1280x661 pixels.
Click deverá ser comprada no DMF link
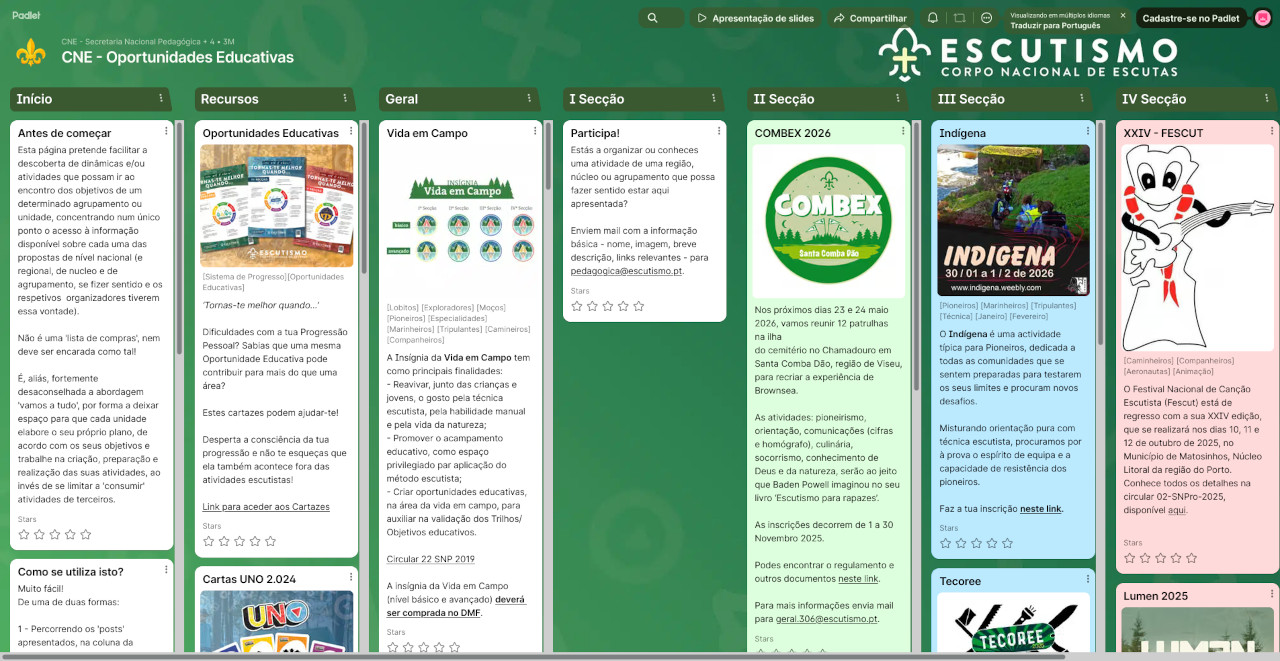point(456,606)
